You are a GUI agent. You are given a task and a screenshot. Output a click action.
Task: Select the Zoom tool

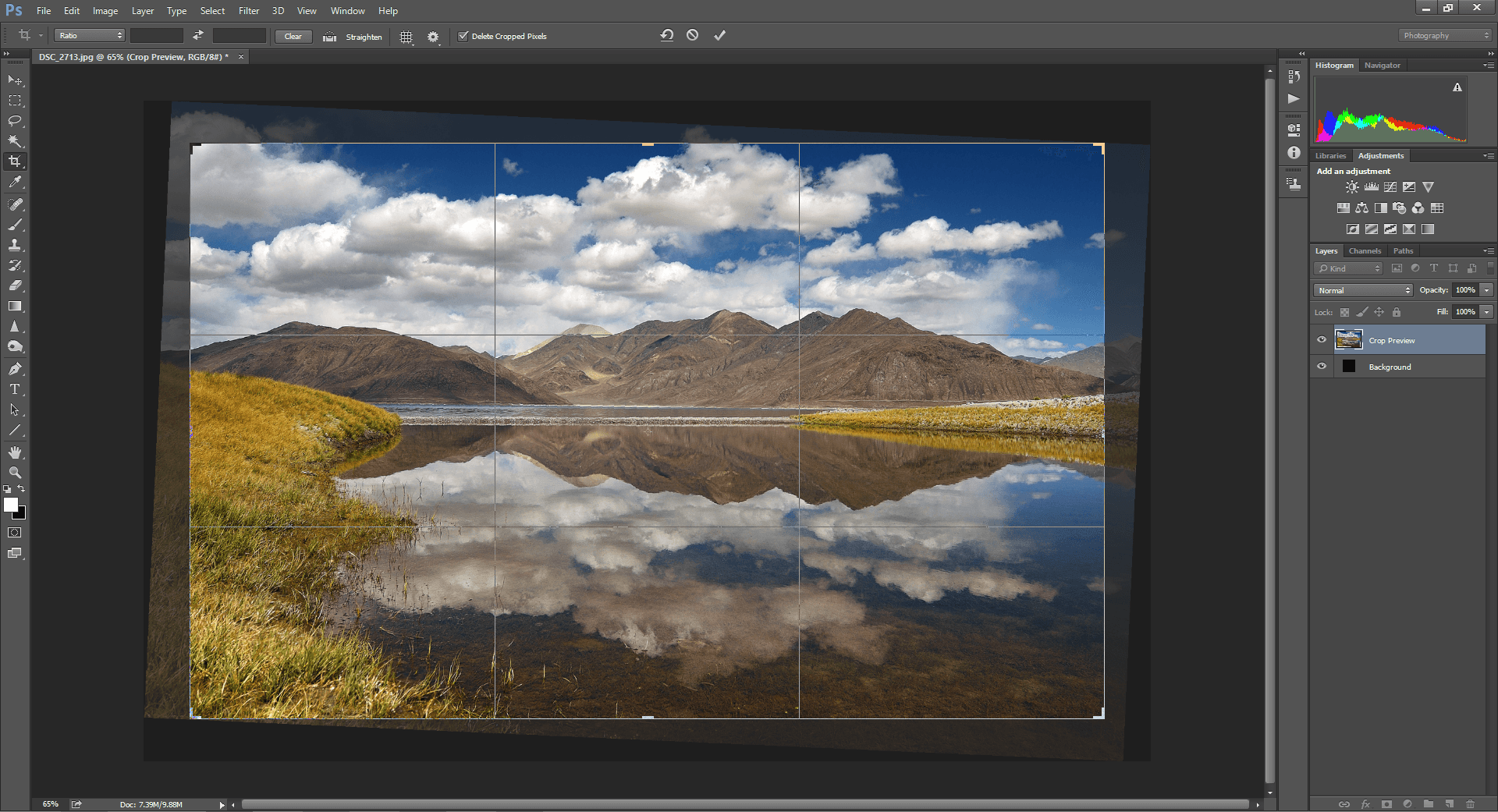pyautogui.click(x=15, y=473)
